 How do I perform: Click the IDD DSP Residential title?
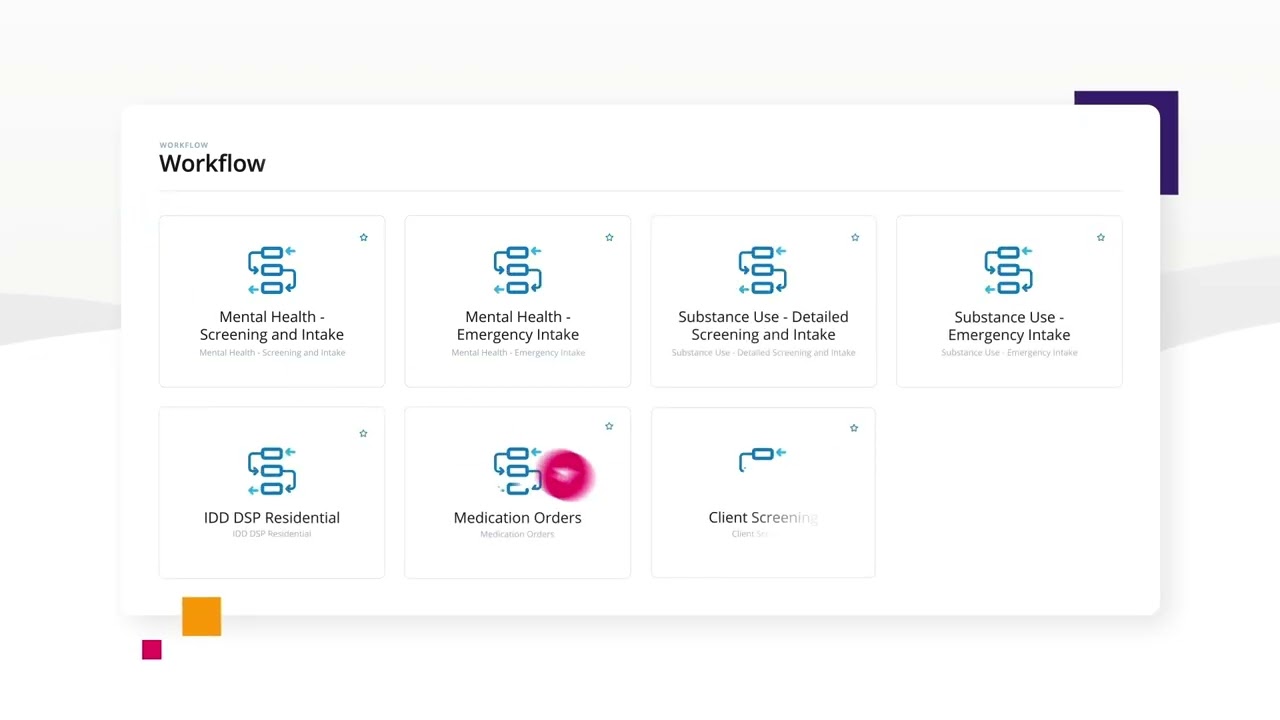(272, 517)
